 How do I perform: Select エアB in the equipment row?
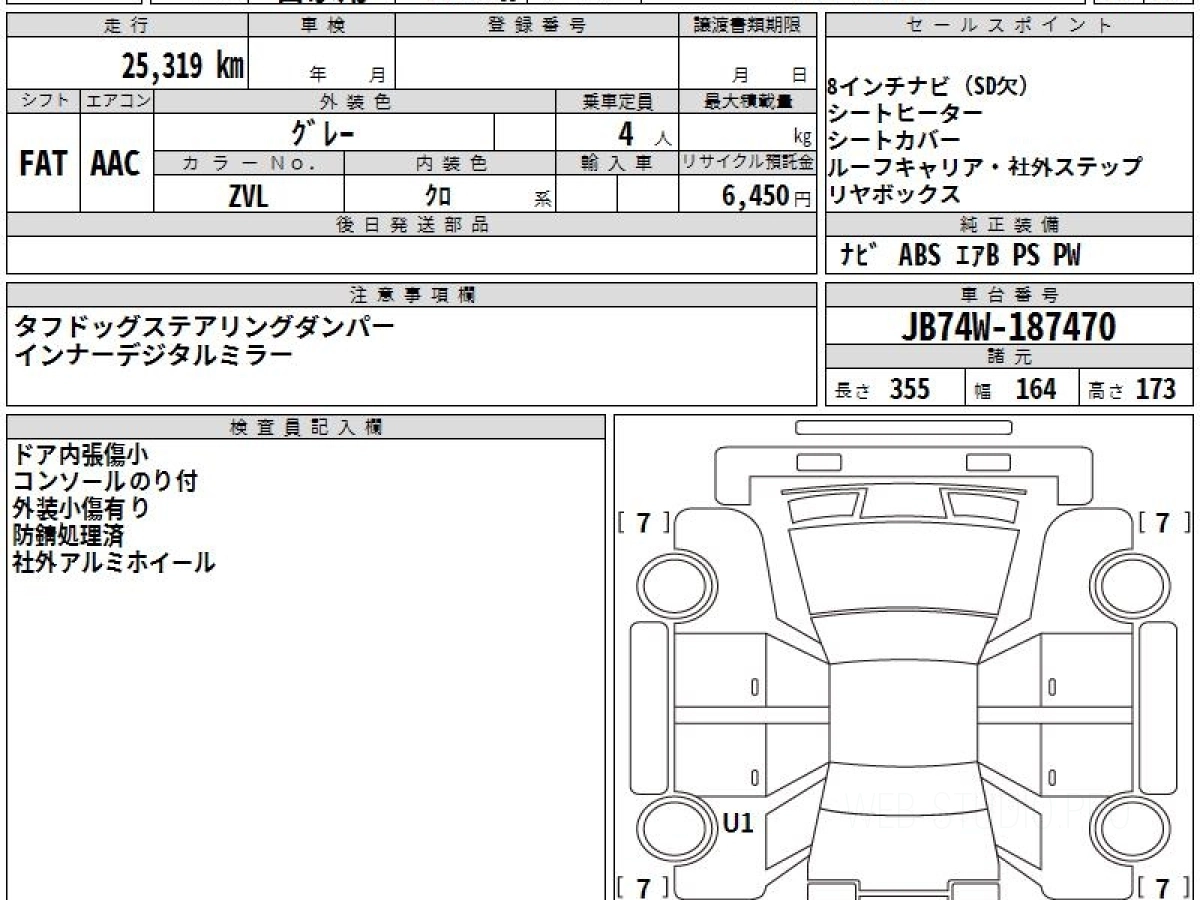click(977, 256)
